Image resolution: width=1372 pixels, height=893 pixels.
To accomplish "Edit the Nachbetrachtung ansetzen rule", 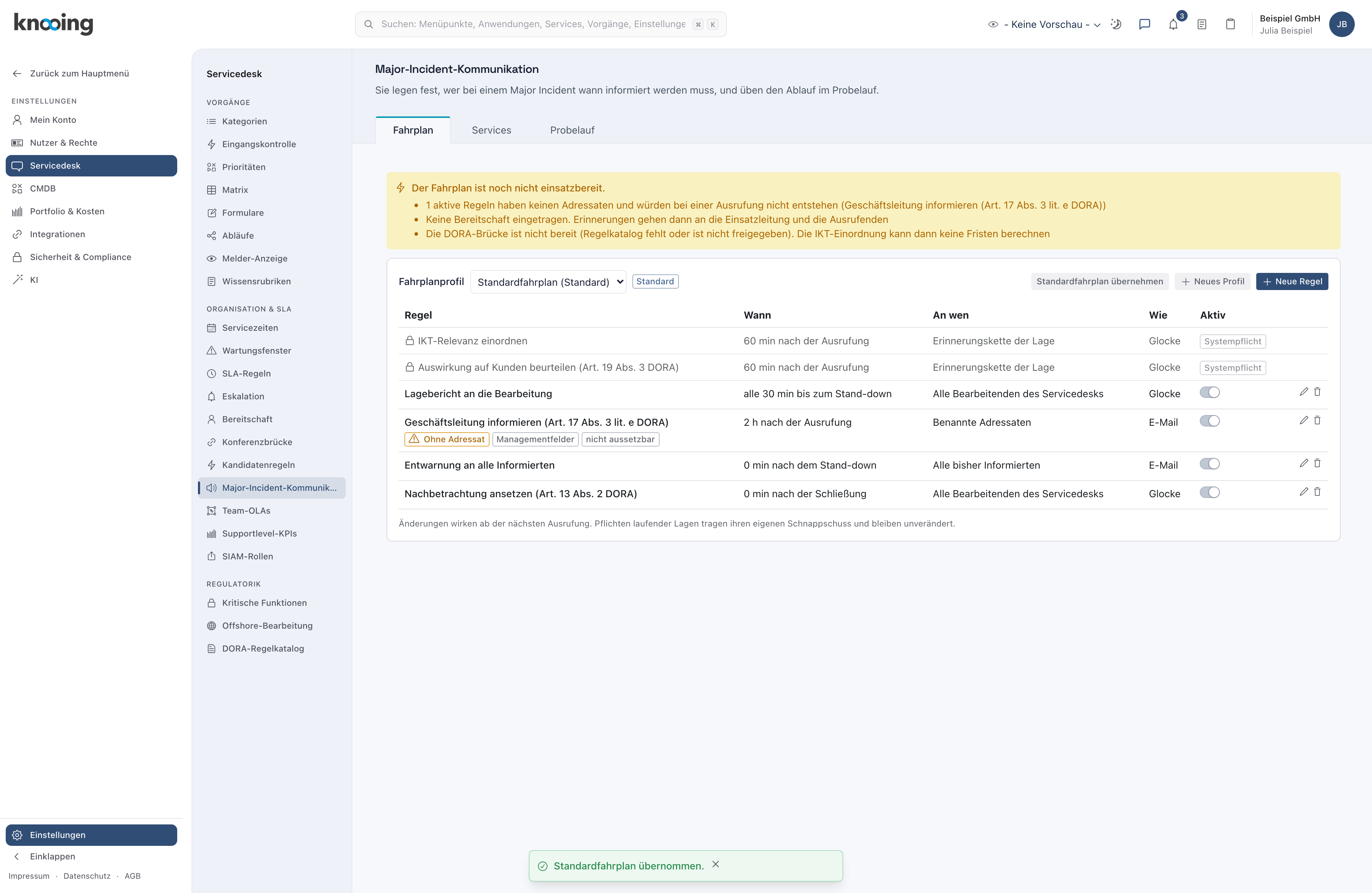I will (1303, 492).
